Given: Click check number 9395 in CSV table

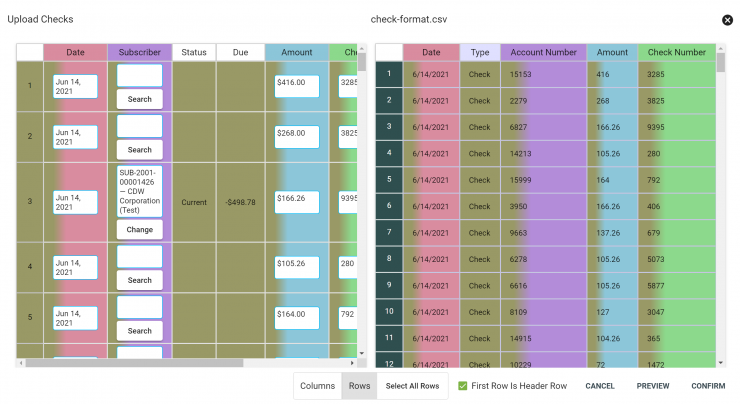Looking at the screenshot, I should click(x=677, y=127).
